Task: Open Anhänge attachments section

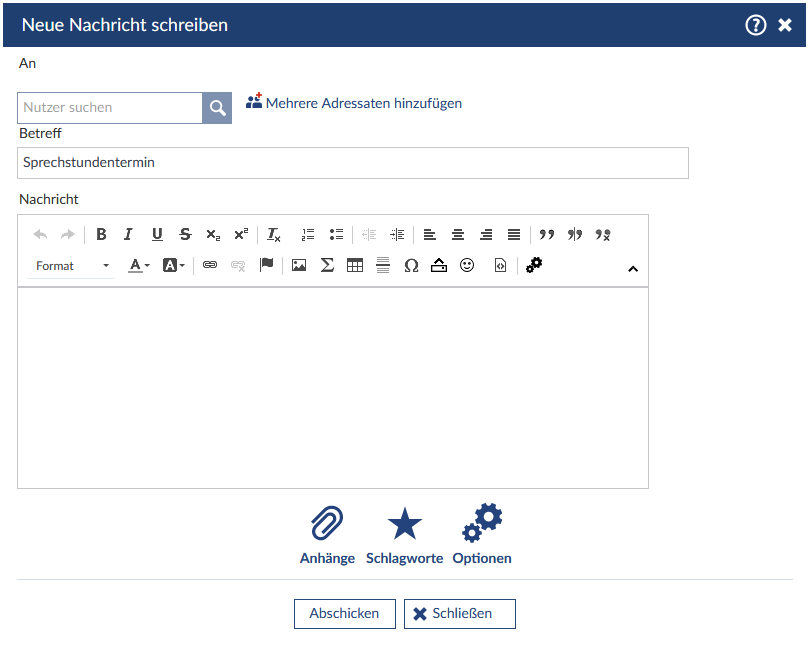Action: 327,535
